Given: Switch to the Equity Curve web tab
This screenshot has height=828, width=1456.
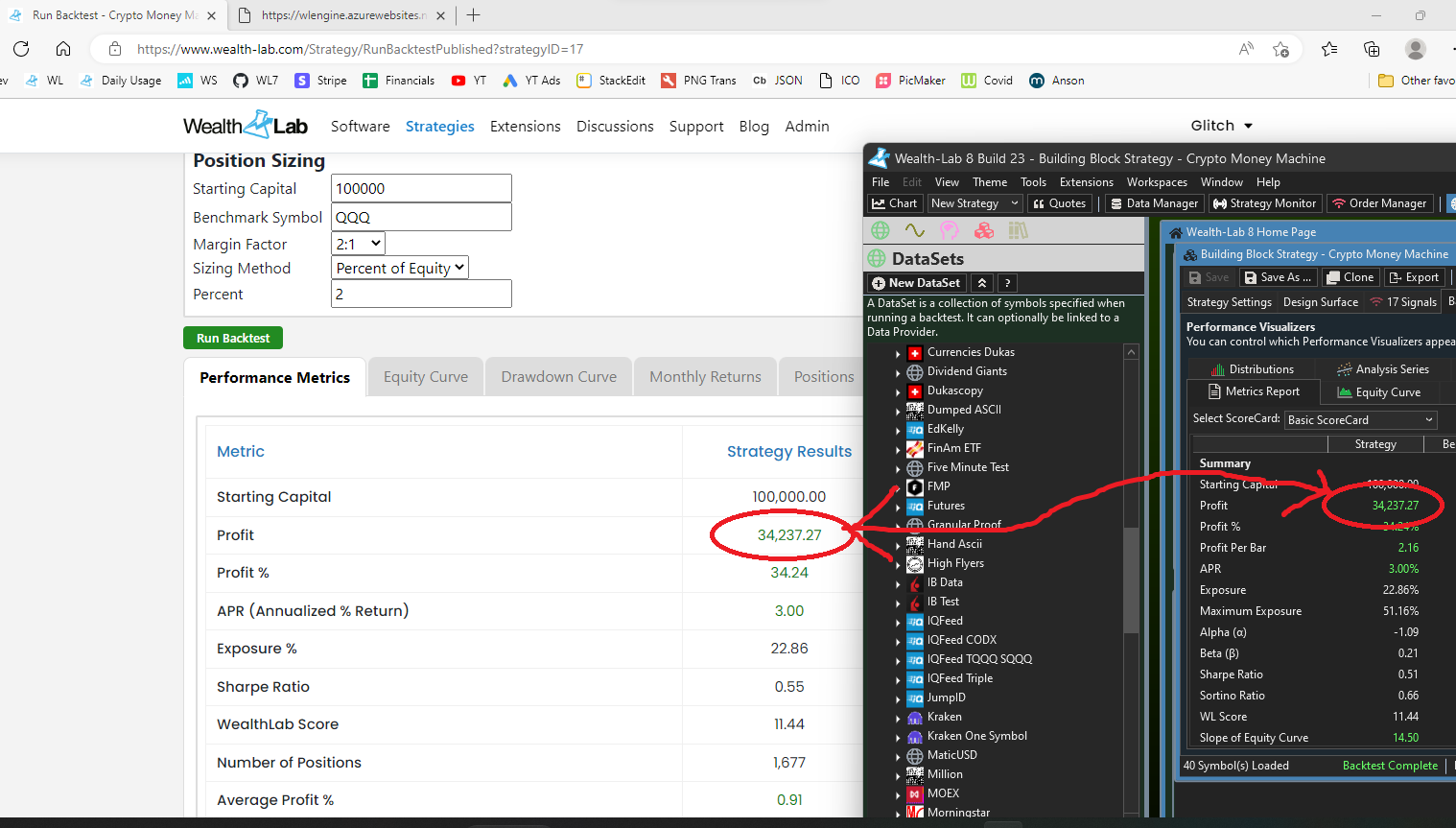Looking at the screenshot, I should pyautogui.click(x=426, y=377).
